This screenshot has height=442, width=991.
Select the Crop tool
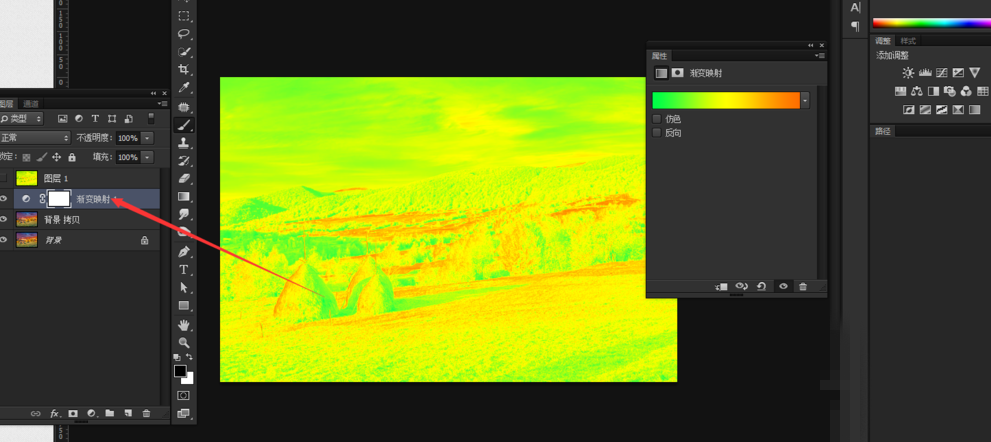tap(184, 70)
